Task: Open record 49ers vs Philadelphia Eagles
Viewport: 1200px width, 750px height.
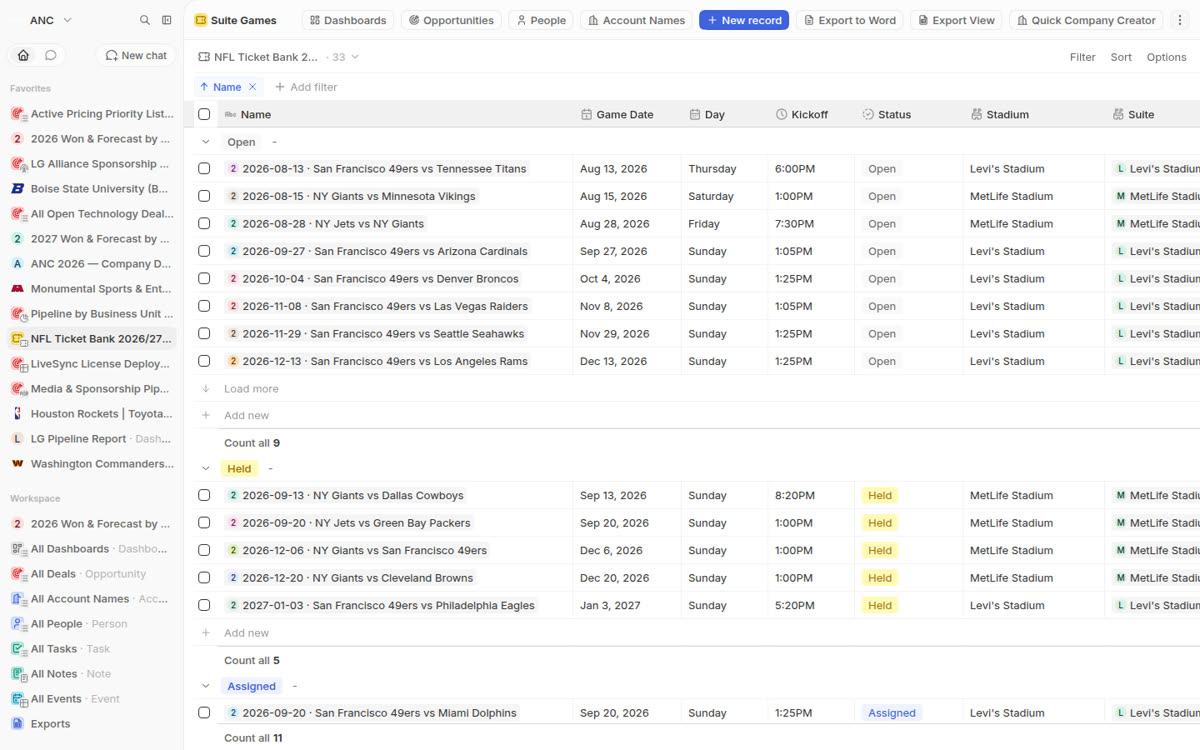Action: point(381,605)
